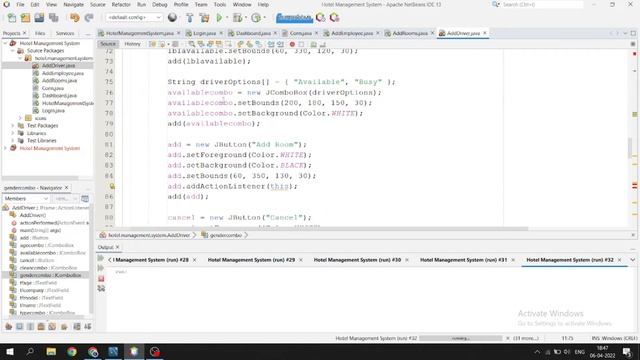Select AddDriver.java in project tree
Screen dimensions: 640x360
[x=58, y=66]
